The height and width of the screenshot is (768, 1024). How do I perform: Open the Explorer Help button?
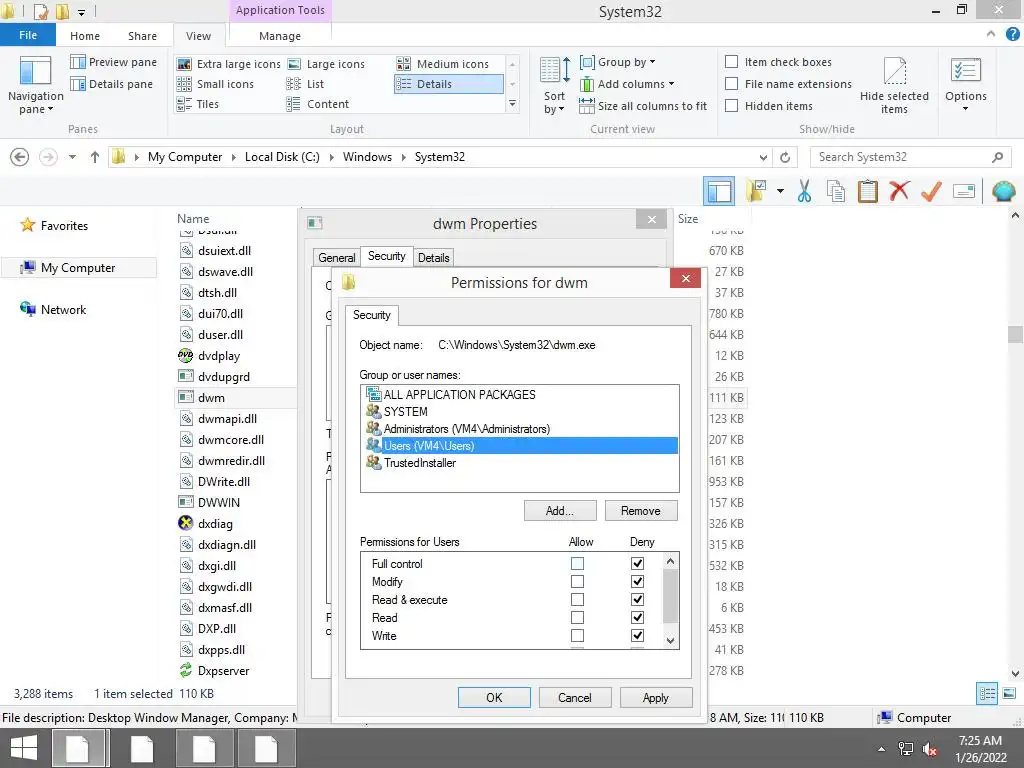pos(1012,35)
